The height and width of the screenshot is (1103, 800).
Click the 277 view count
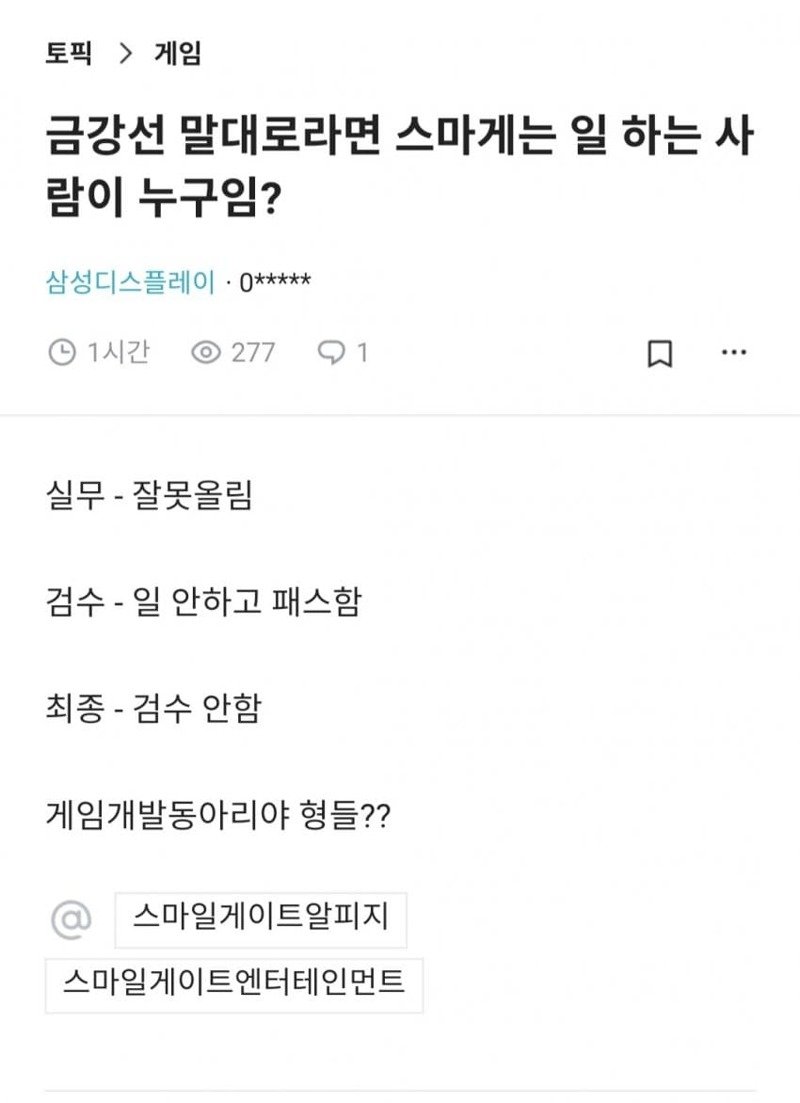(253, 353)
